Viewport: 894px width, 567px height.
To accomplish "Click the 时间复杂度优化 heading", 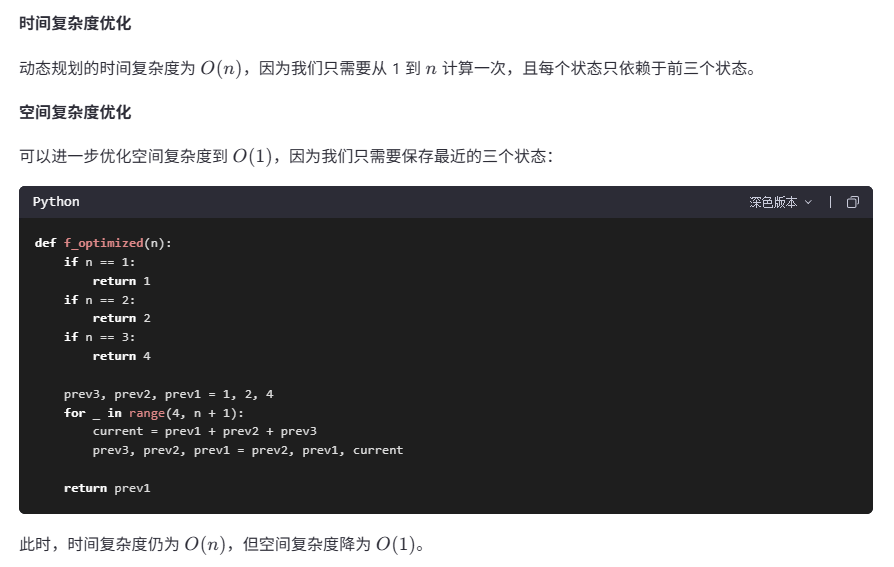I will [75, 23].
